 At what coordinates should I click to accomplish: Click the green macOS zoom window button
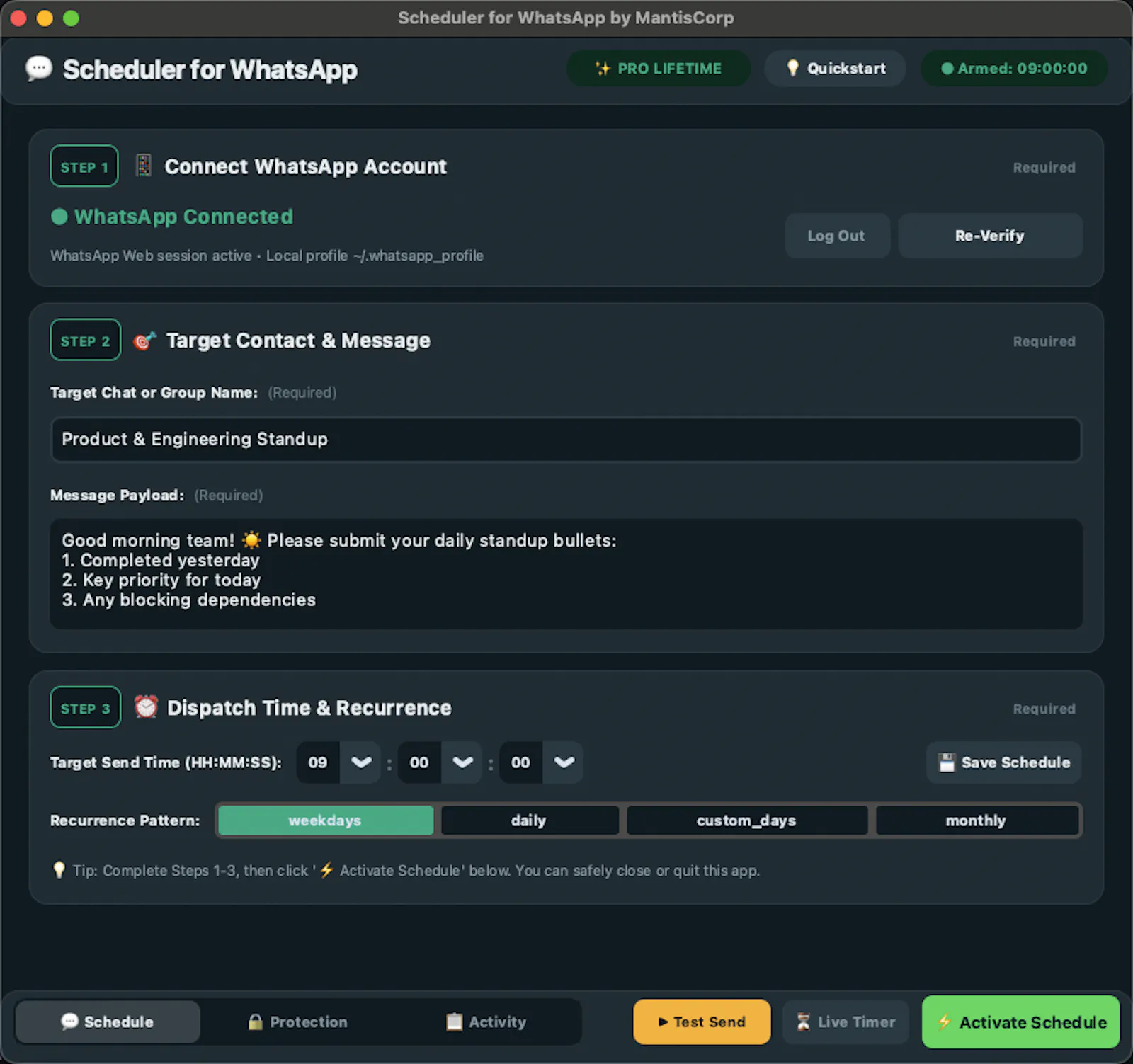[71, 18]
